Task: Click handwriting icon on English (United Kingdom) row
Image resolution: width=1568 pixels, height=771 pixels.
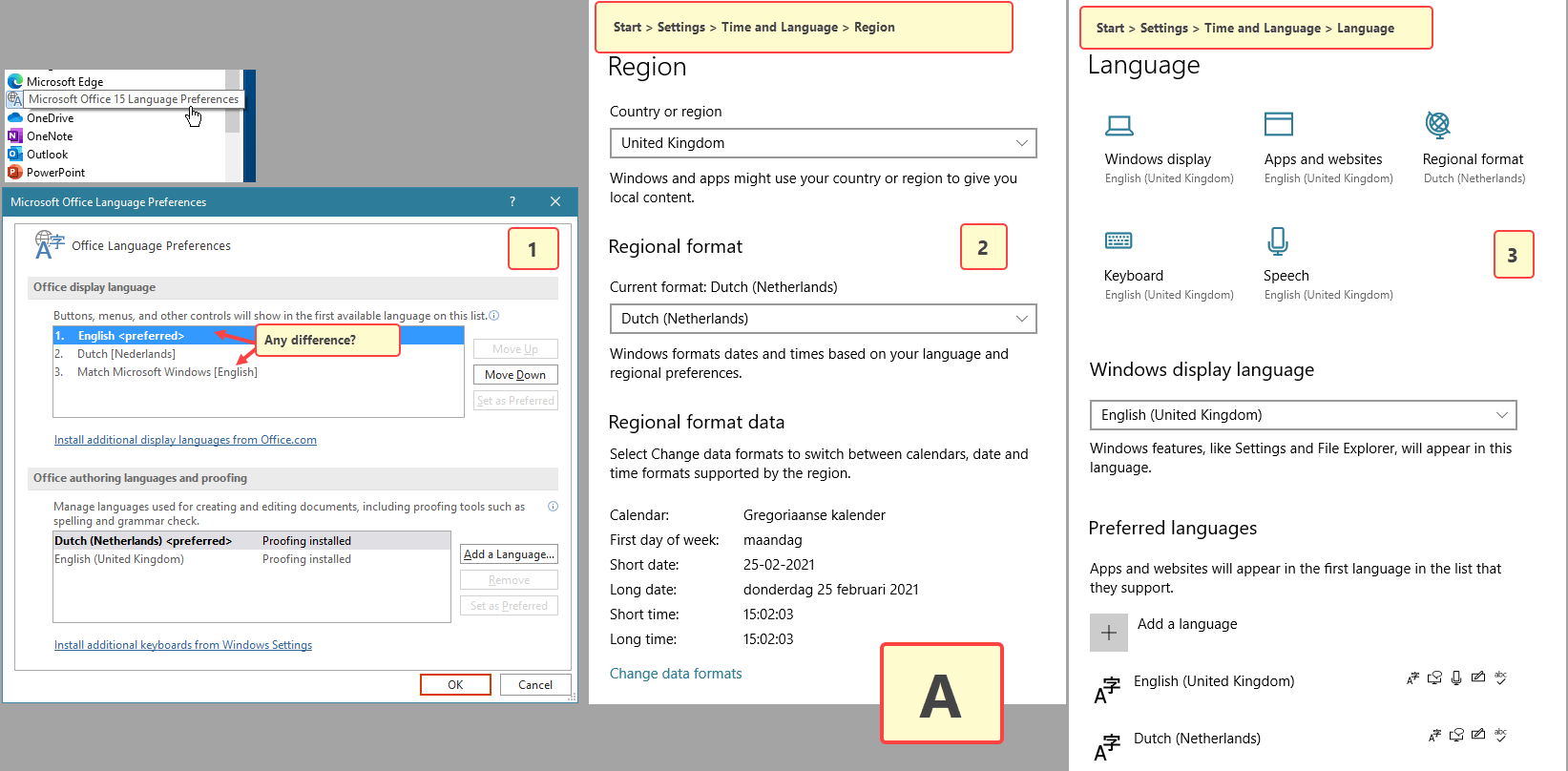Action: pos(1478,677)
